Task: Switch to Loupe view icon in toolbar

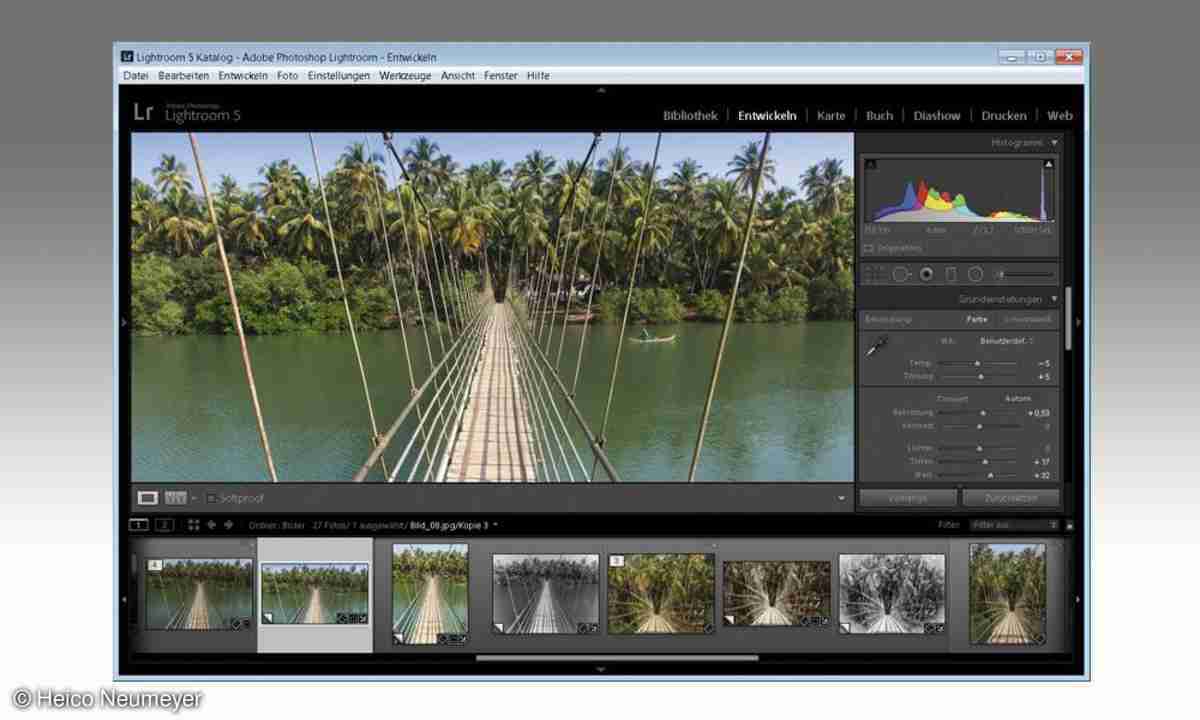Action: (x=148, y=497)
